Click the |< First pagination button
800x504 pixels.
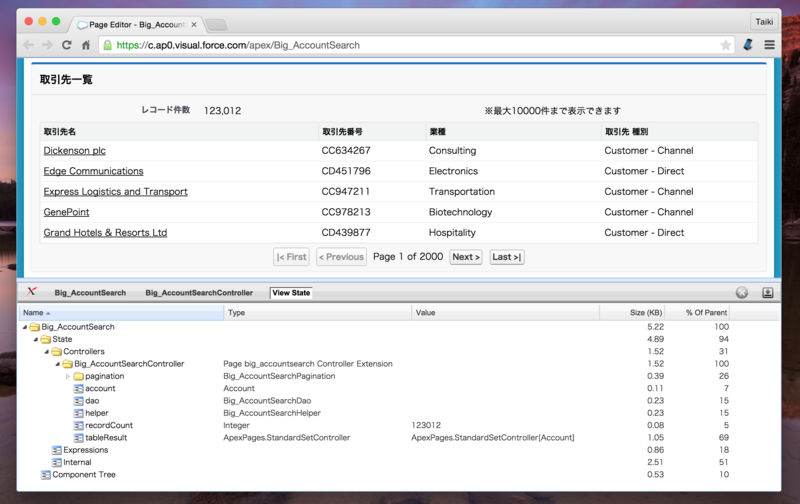(x=292, y=257)
